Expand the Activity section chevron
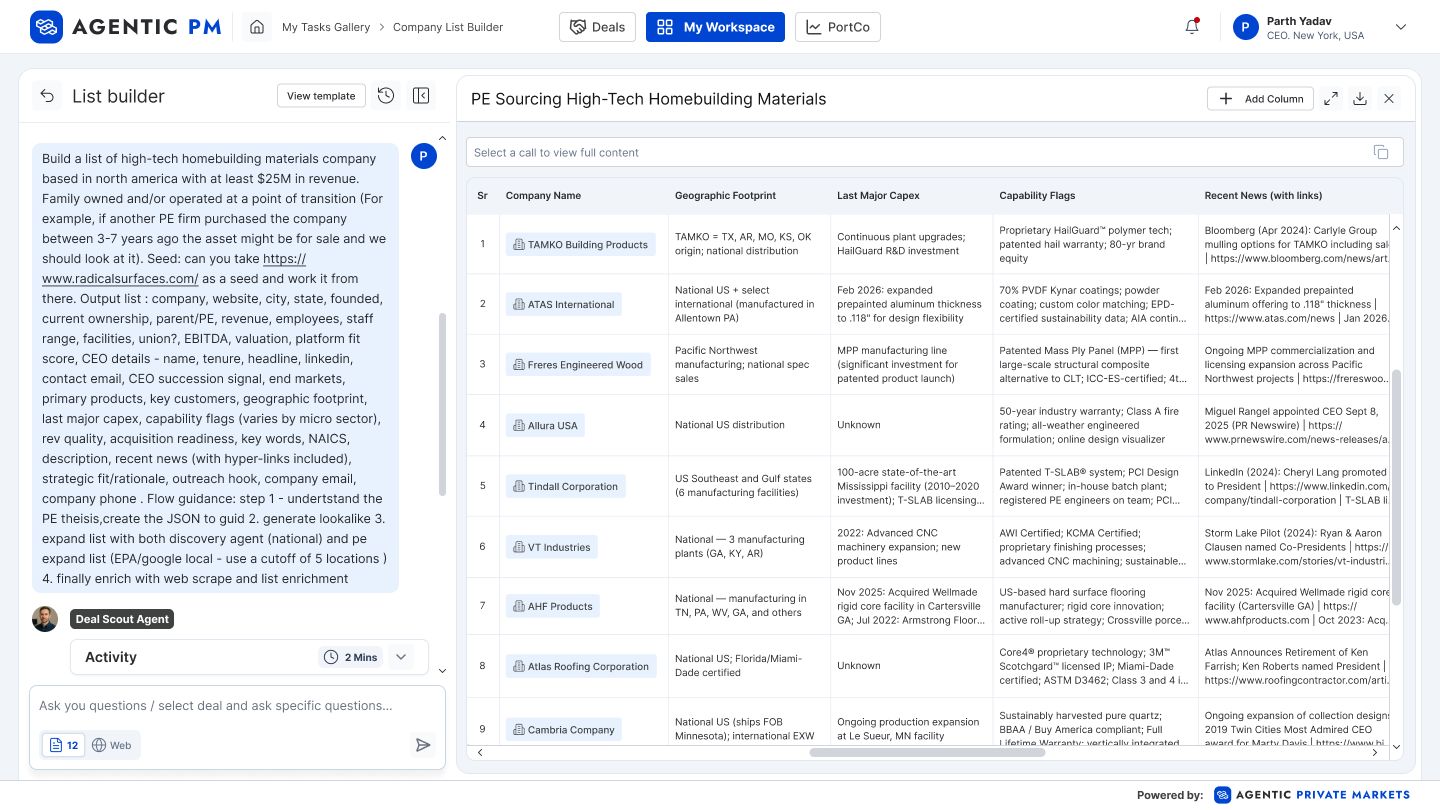Viewport: 1440px width, 810px height. [x=401, y=657]
